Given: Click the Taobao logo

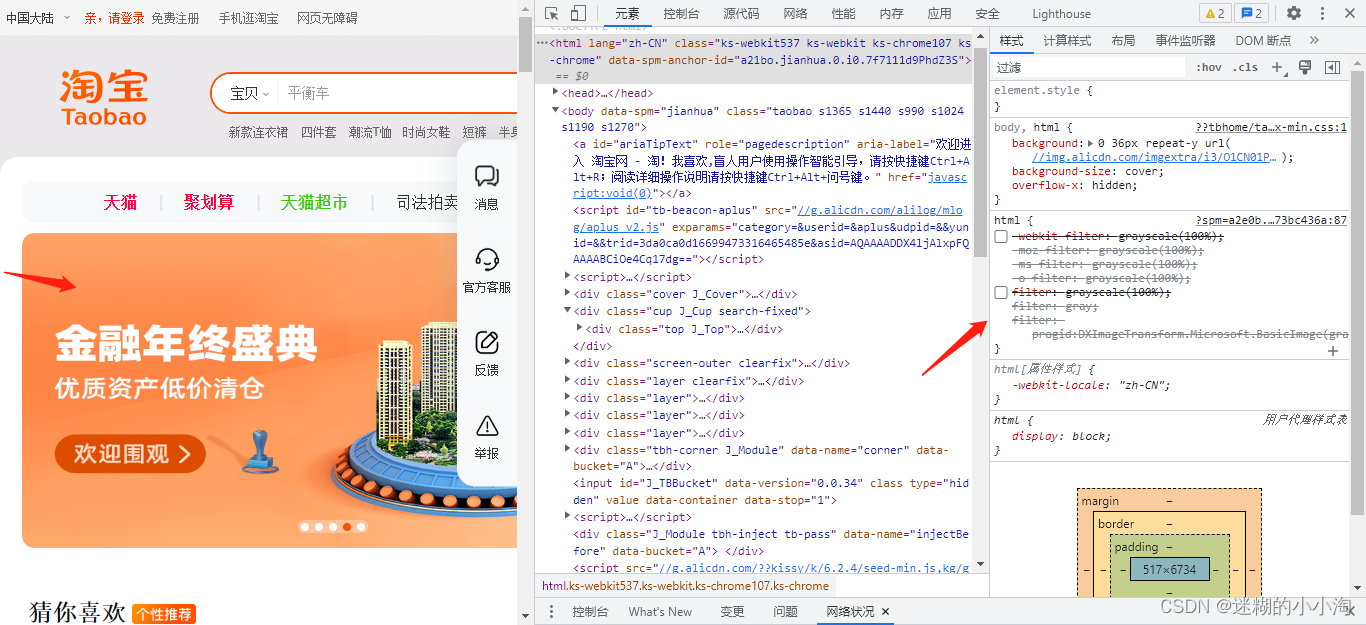Looking at the screenshot, I should [x=103, y=98].
